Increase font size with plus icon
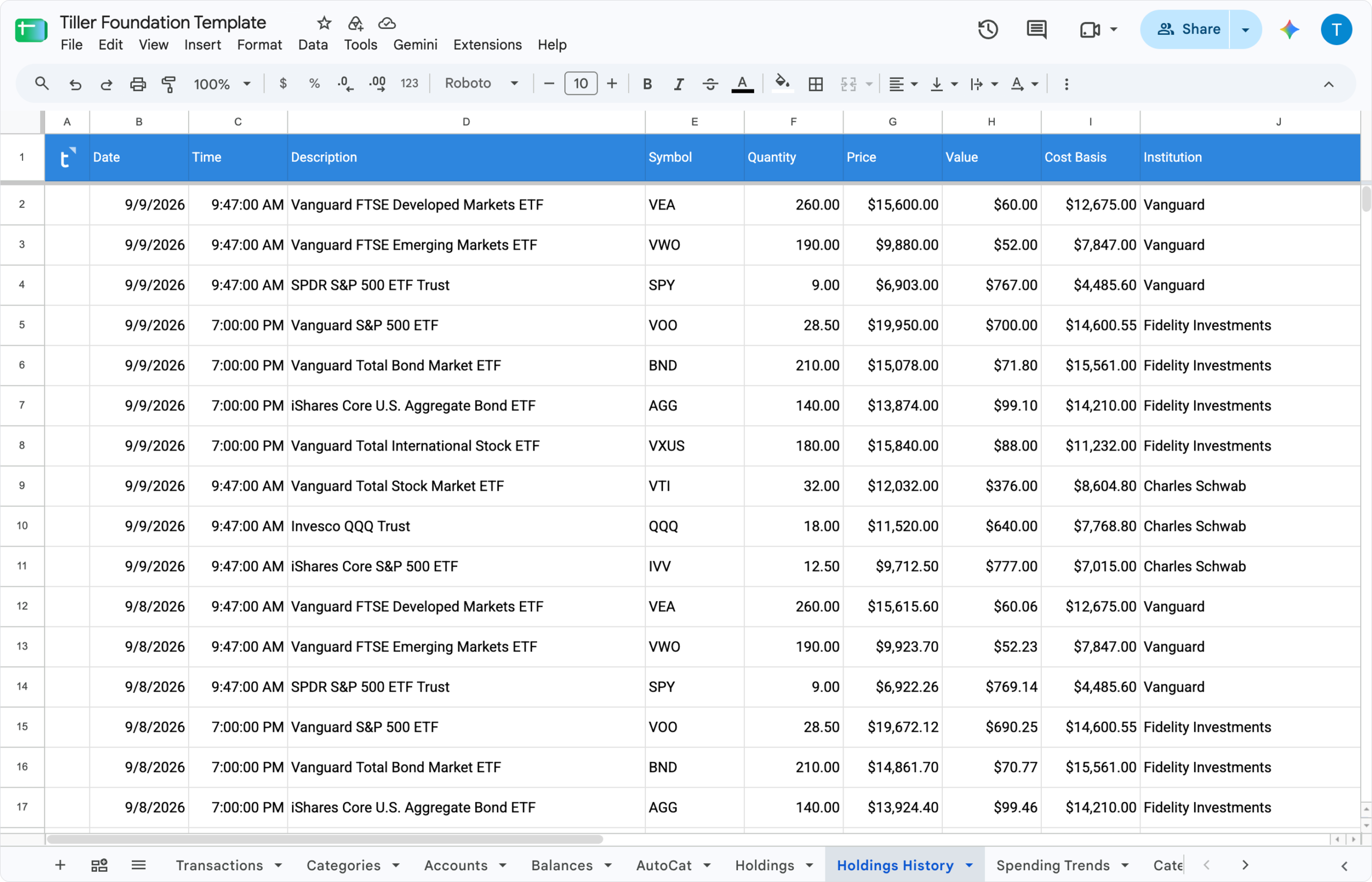Image resolution: width=1372 pixels, height=882 pixels. [612, 84]
